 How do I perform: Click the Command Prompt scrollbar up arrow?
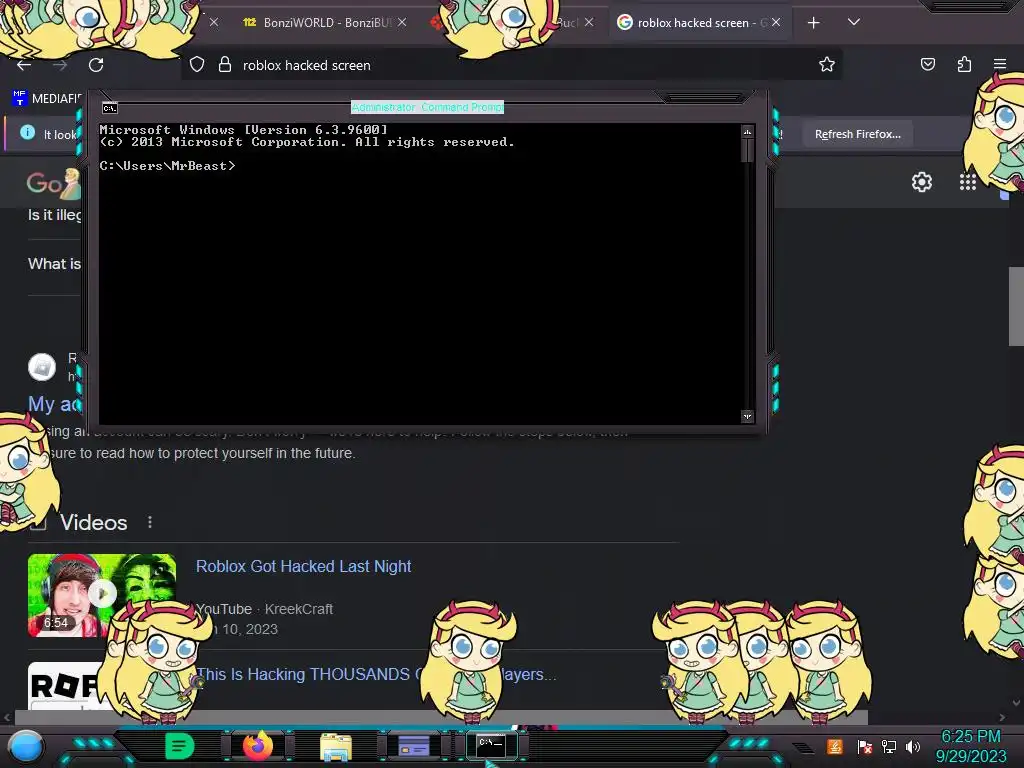[748, 132]
